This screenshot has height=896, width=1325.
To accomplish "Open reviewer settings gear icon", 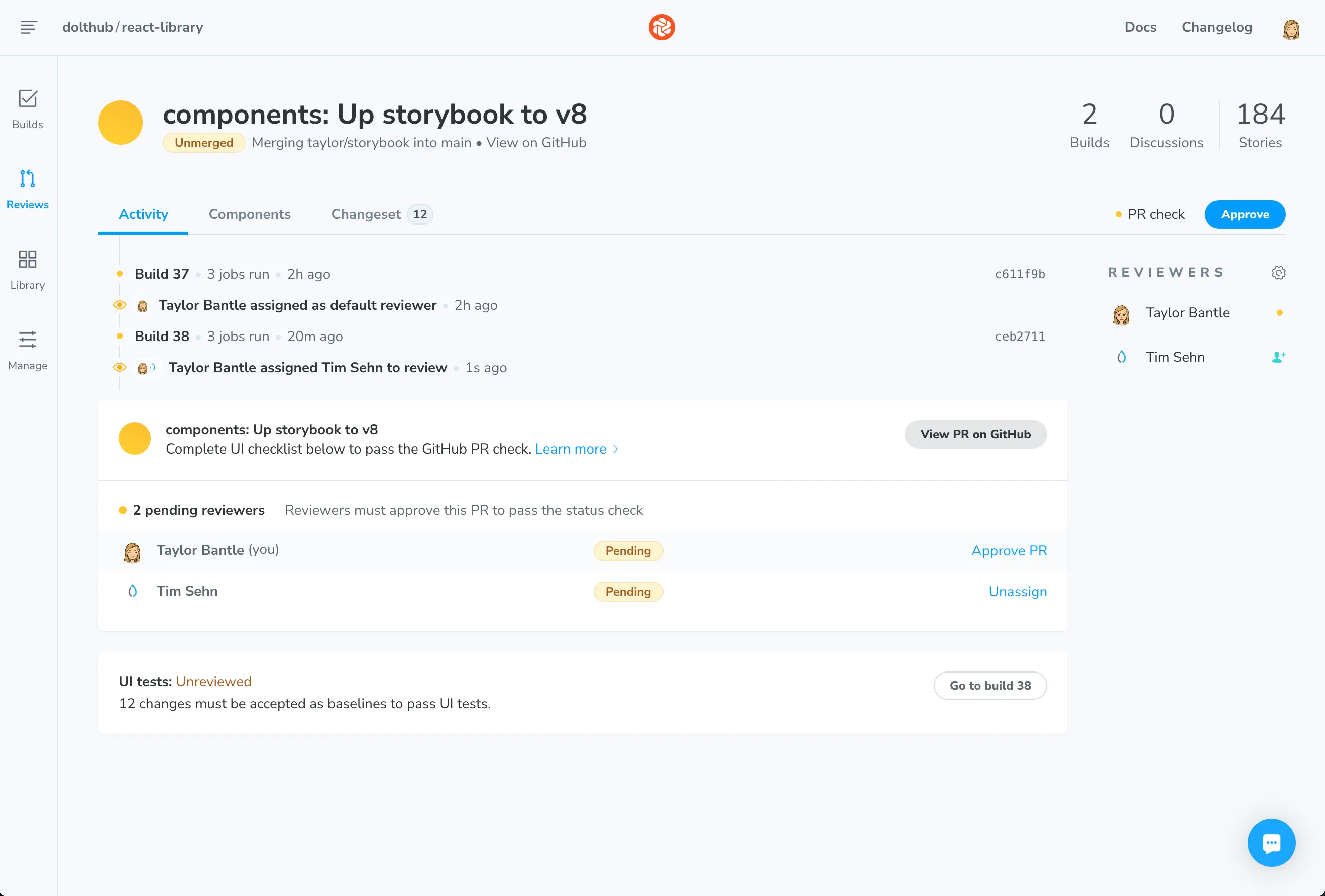I will click(x=1278, y=272).
